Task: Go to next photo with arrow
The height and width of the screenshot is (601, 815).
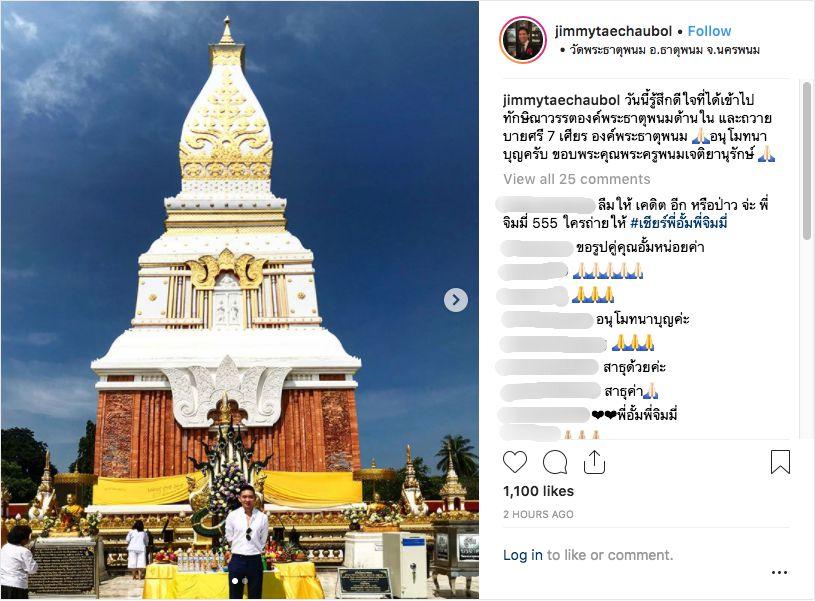Action: [x=456, y=300]
